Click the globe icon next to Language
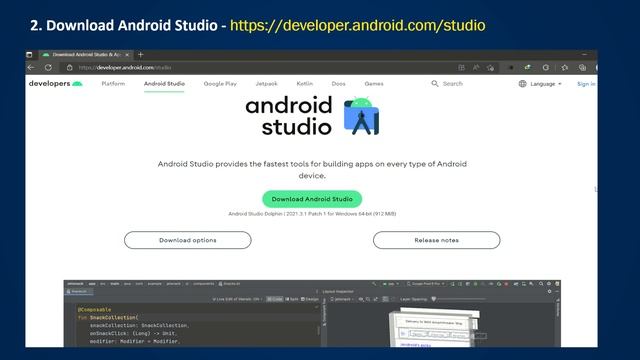Viewport: 640px width, 360px height. click(x=522, y=84)
